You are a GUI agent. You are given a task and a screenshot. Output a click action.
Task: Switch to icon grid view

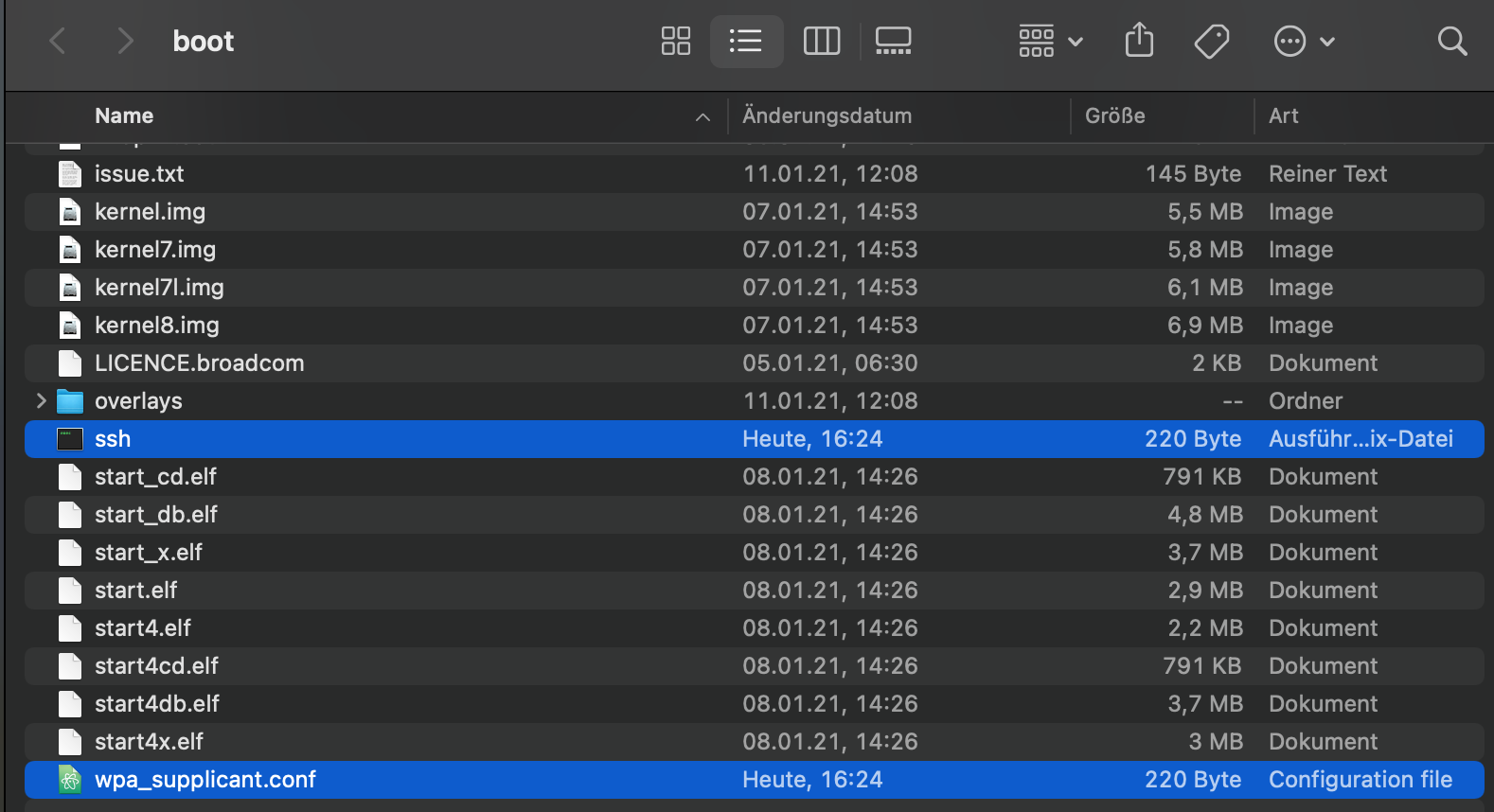click(x=675, y=42)
